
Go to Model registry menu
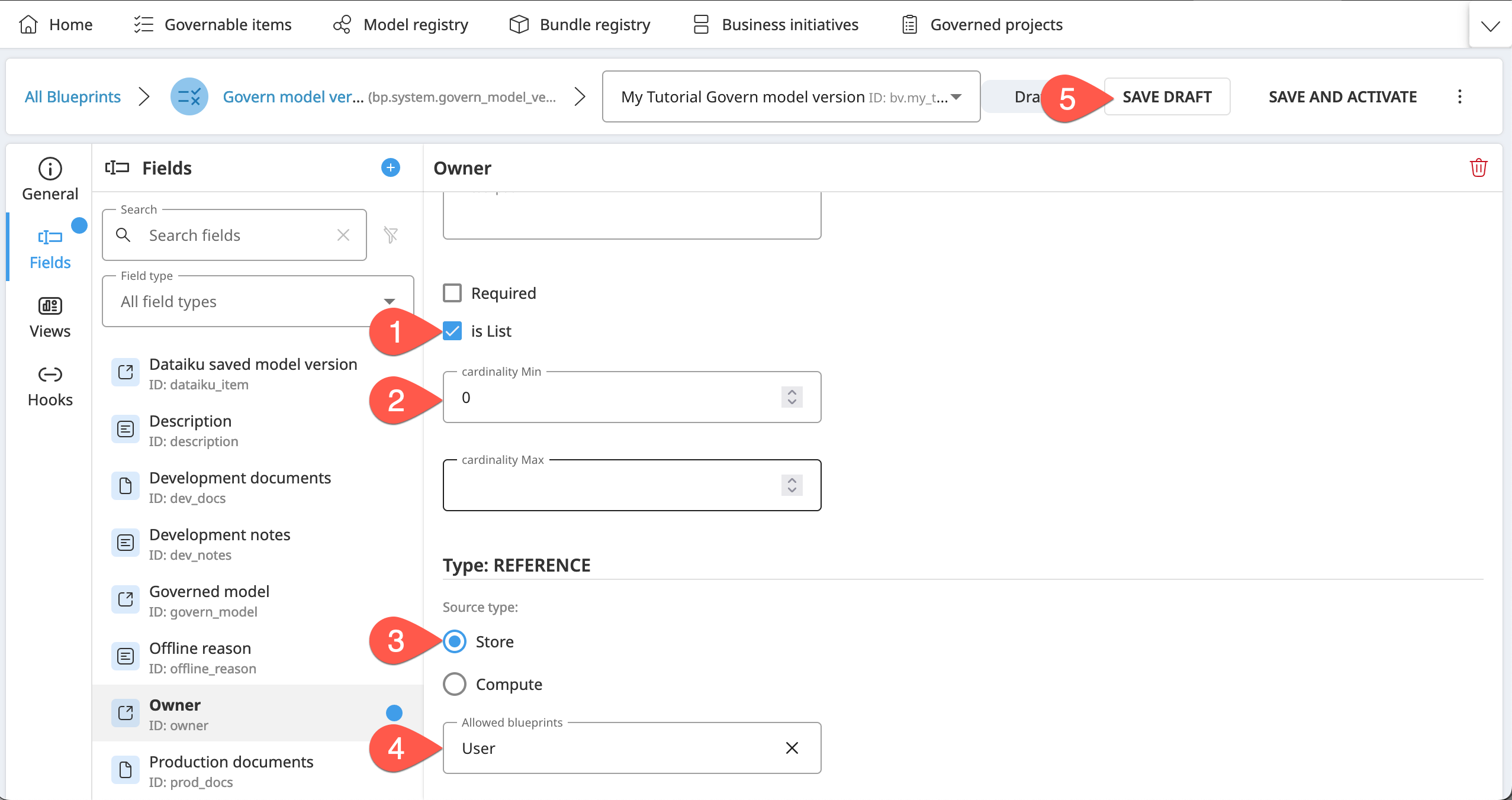(x=400, y=24)
